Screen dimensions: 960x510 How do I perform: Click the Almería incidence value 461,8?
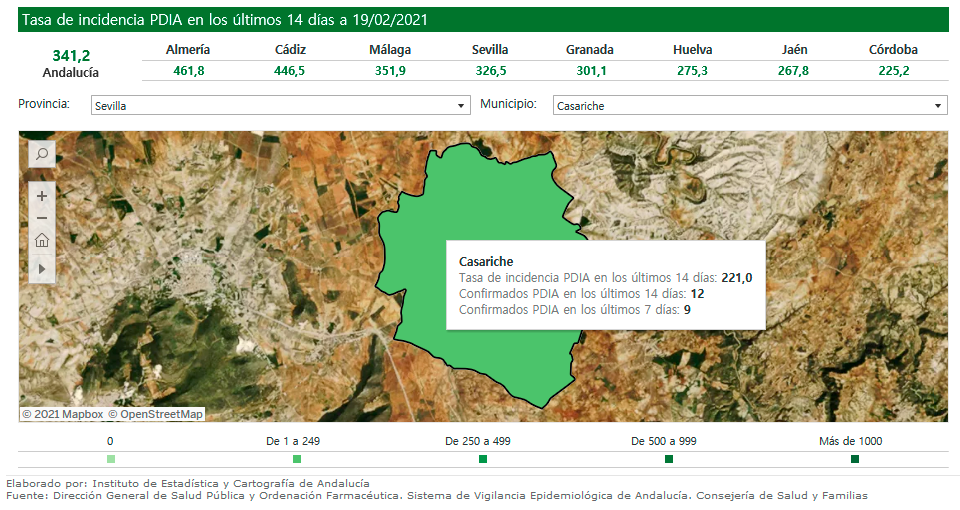pyautogui.click(x=188, y=71)
